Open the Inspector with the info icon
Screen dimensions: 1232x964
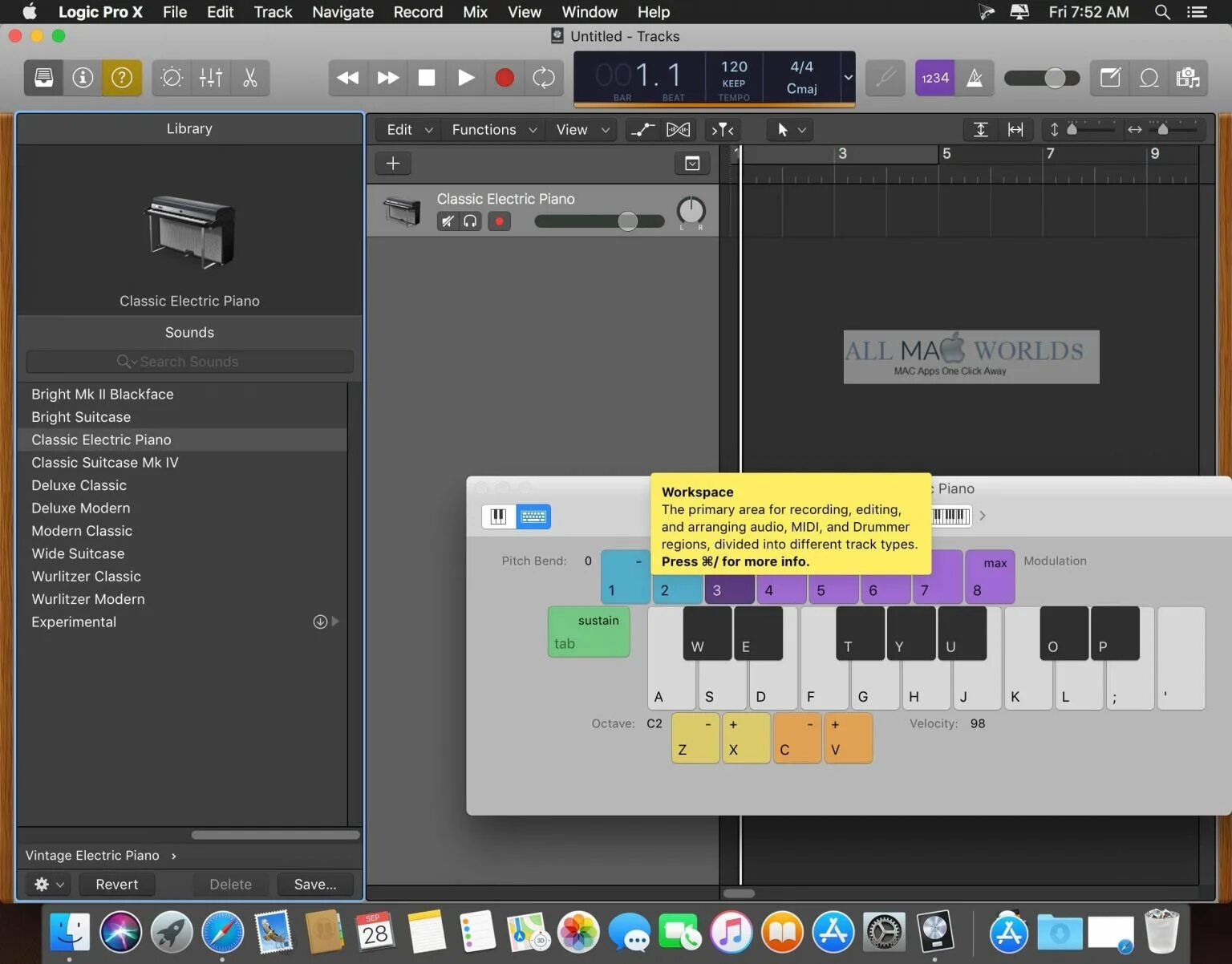(83, 78)
